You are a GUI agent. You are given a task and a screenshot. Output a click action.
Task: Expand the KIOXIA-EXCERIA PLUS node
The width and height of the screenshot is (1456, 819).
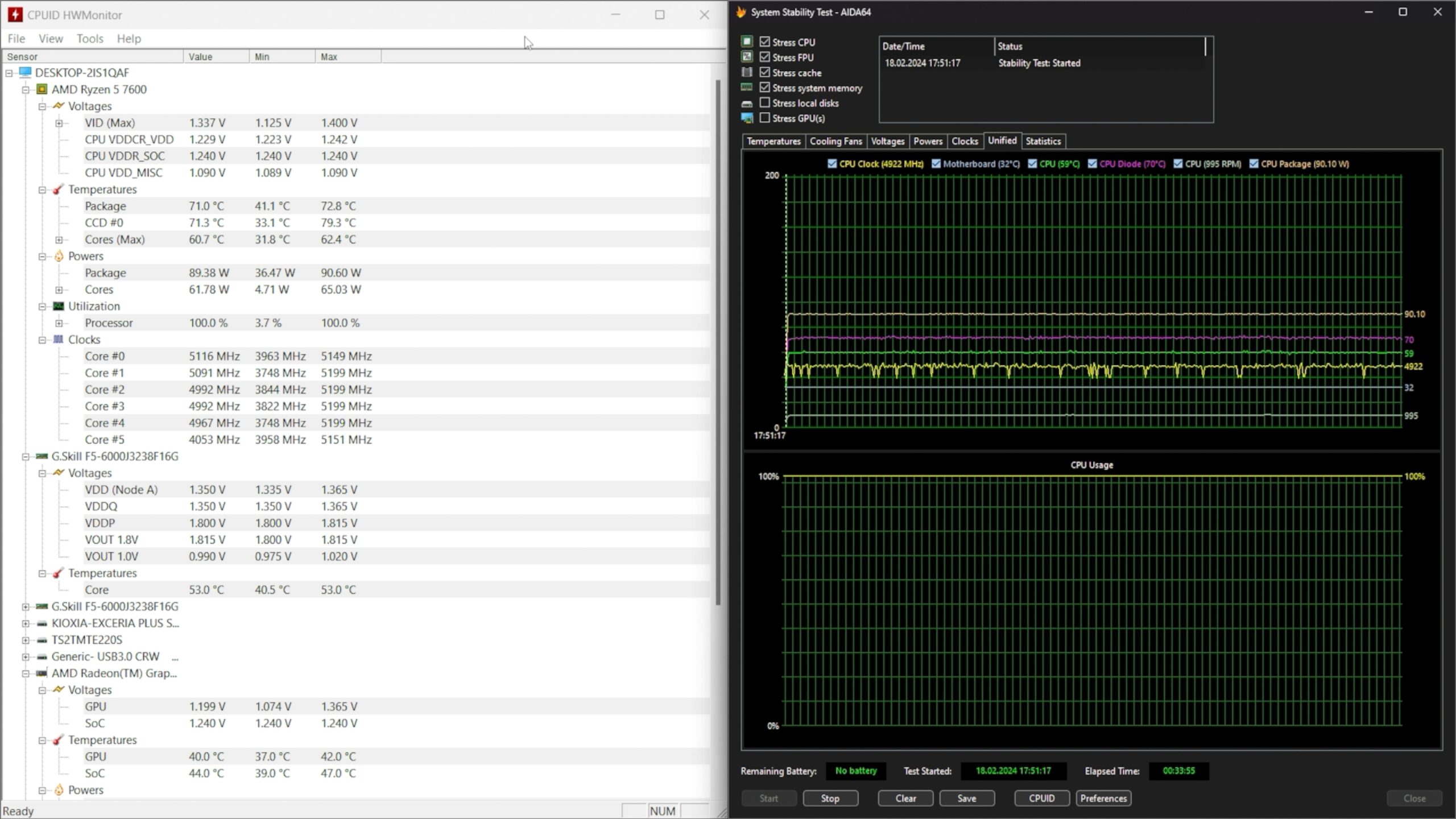26,624
